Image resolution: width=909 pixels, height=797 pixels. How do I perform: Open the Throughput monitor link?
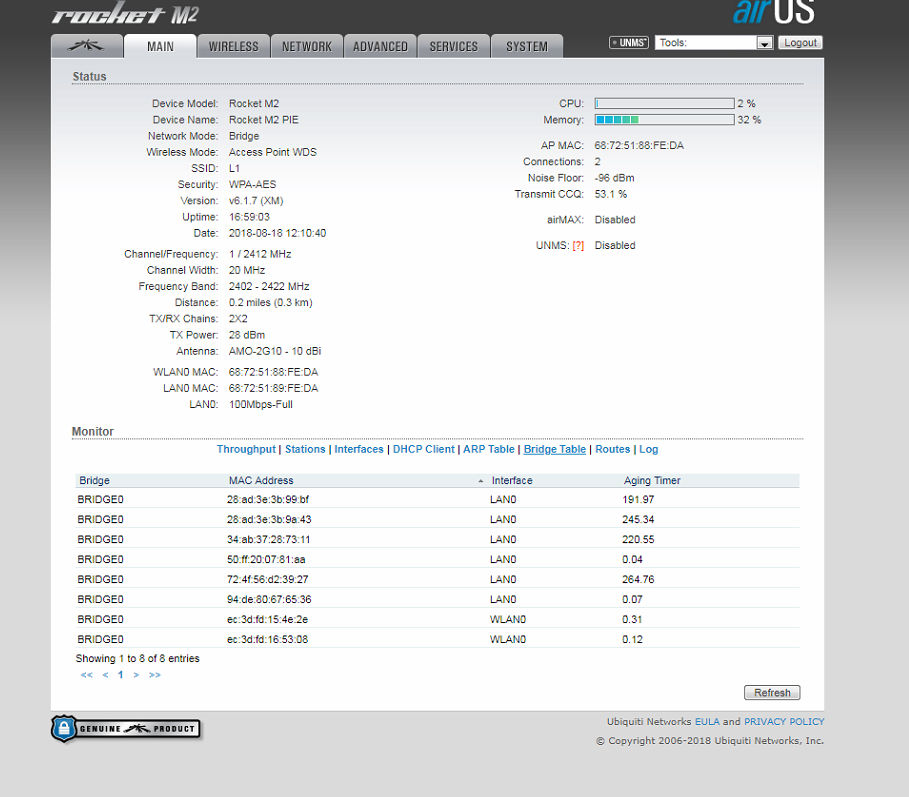pyautogui.click(x=246, y=449)
